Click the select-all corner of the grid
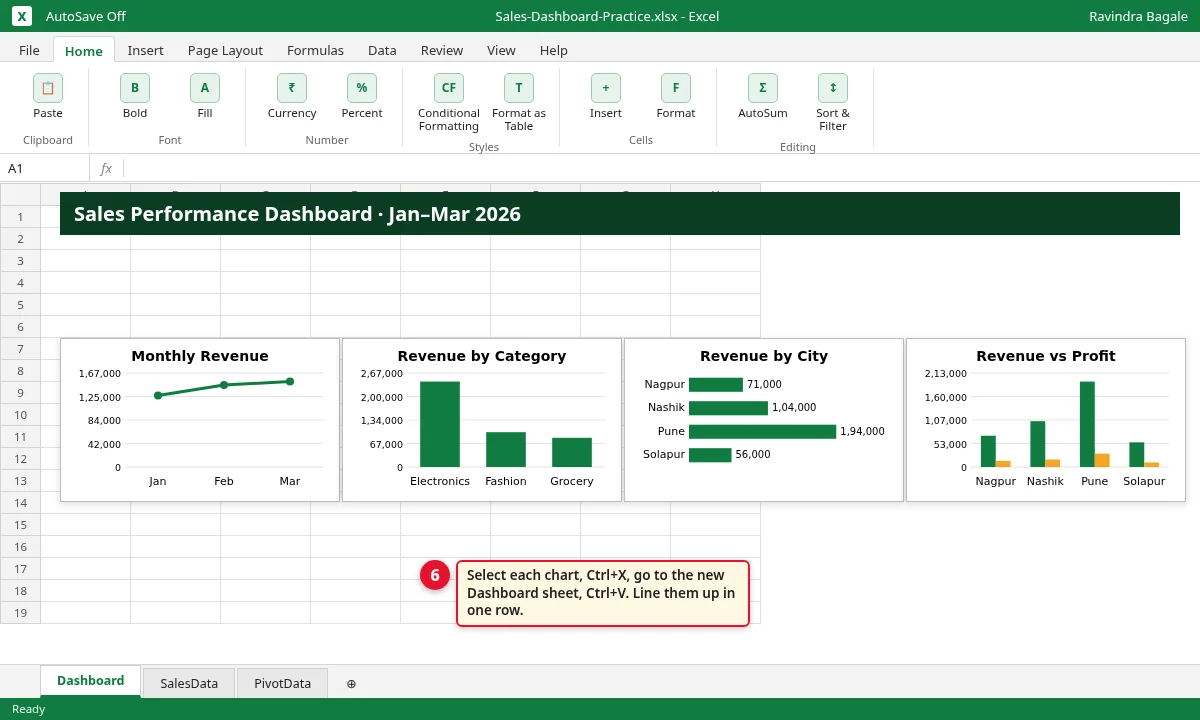Image resolution: width=1200 pixels, height=720 pixels. coord(20,194)
